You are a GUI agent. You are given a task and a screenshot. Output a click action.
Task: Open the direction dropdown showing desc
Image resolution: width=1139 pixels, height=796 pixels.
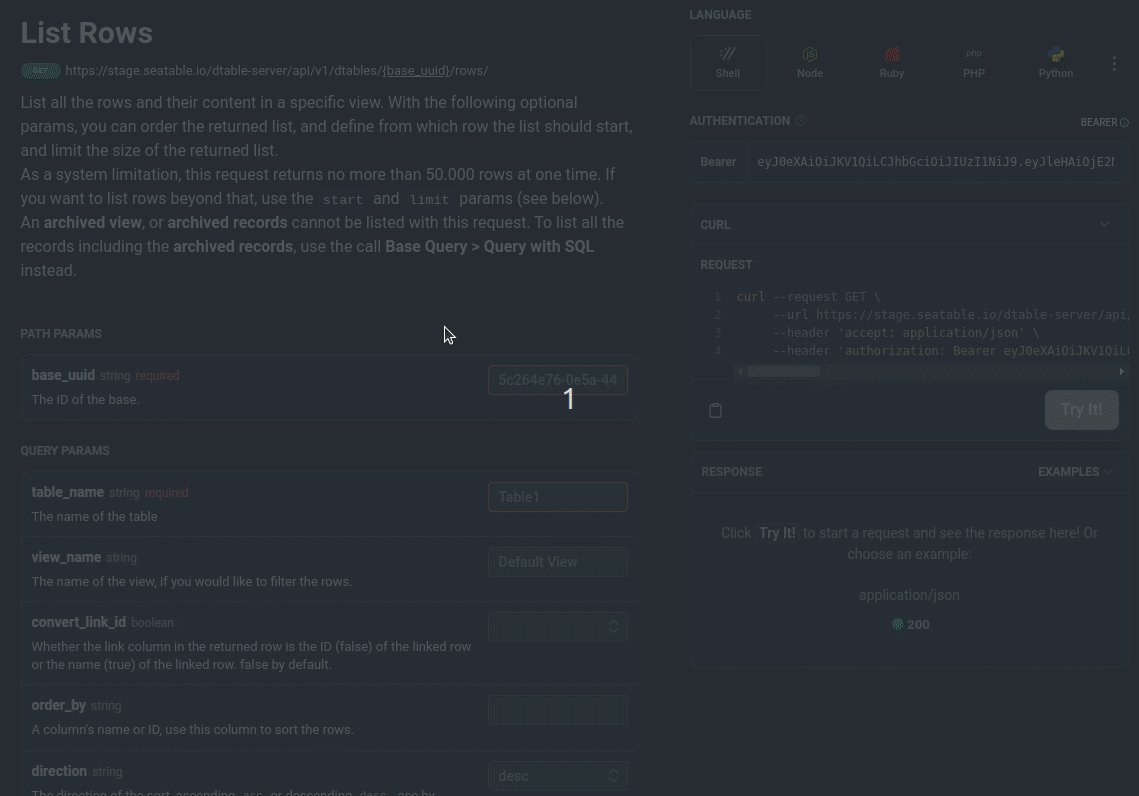coord(558,776)
